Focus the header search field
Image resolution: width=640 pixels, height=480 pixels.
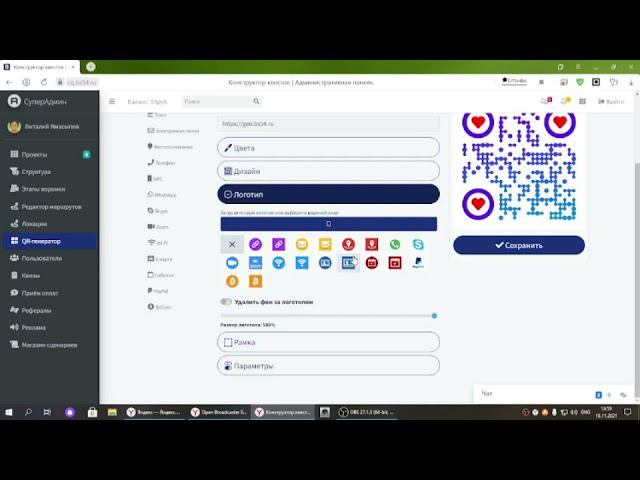coord(217,101)
